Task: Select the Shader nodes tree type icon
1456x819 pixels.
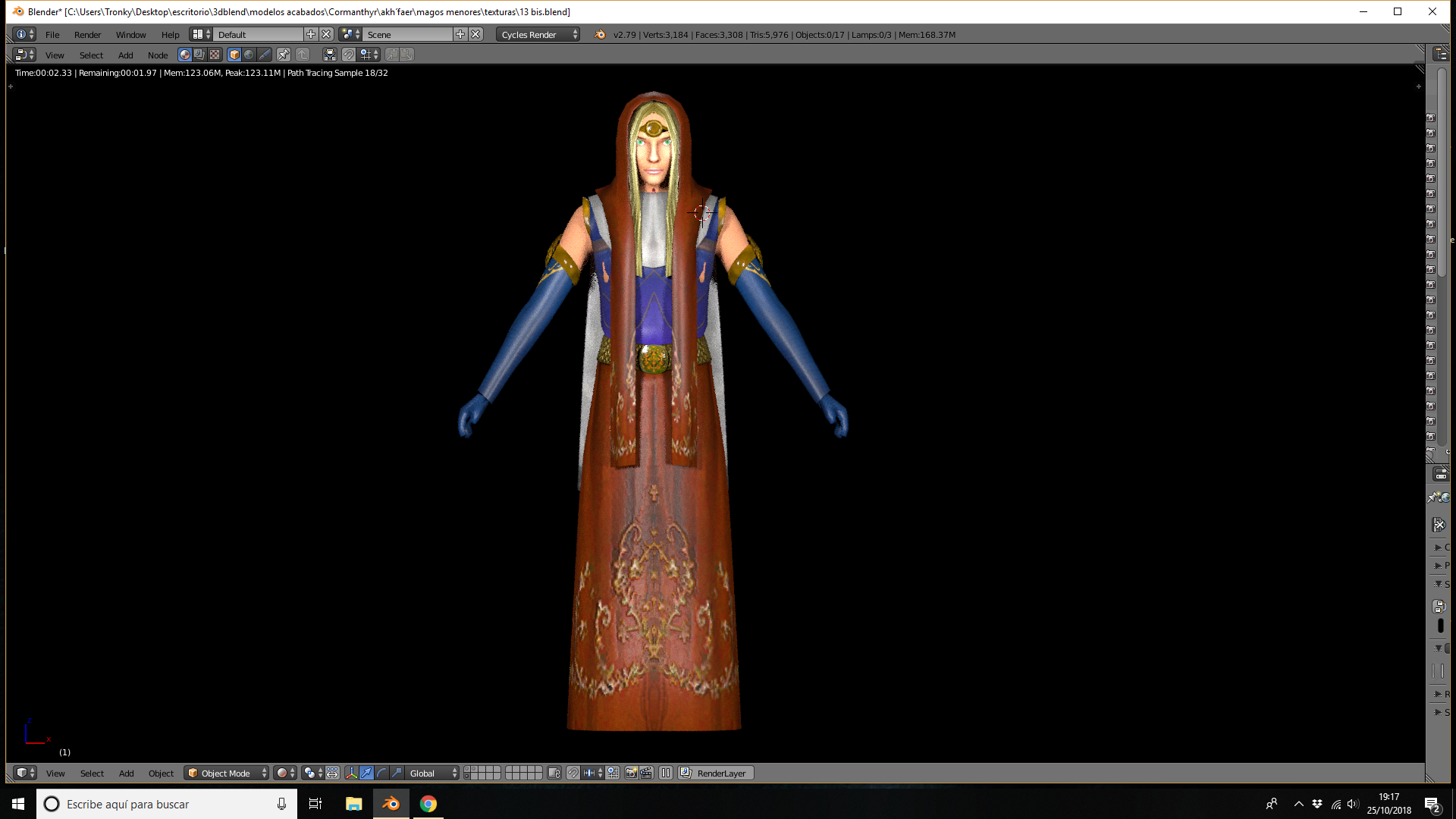Action: (x=184, y=55)
